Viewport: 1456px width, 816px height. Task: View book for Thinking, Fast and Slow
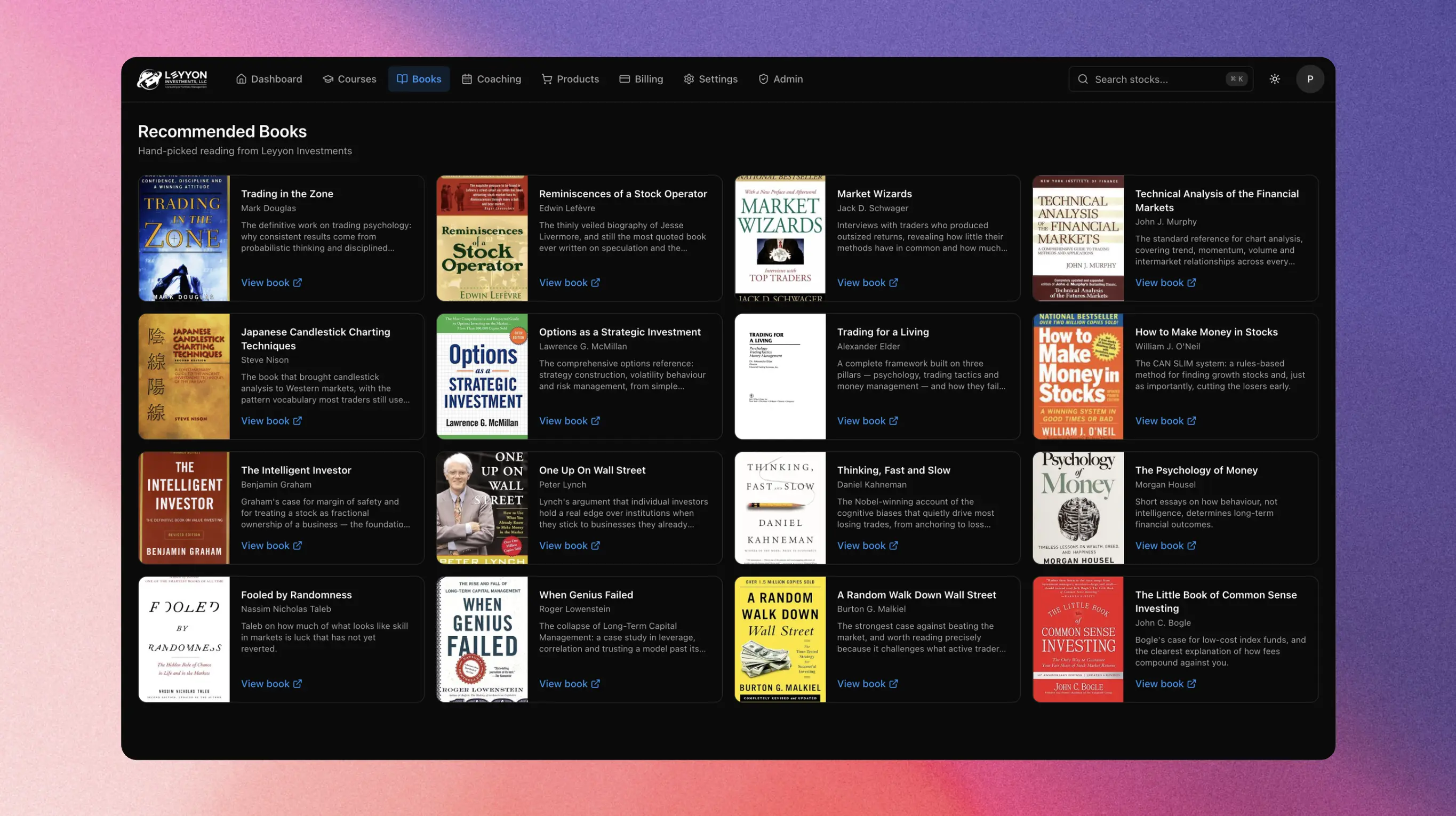click(x=867, y=545)
